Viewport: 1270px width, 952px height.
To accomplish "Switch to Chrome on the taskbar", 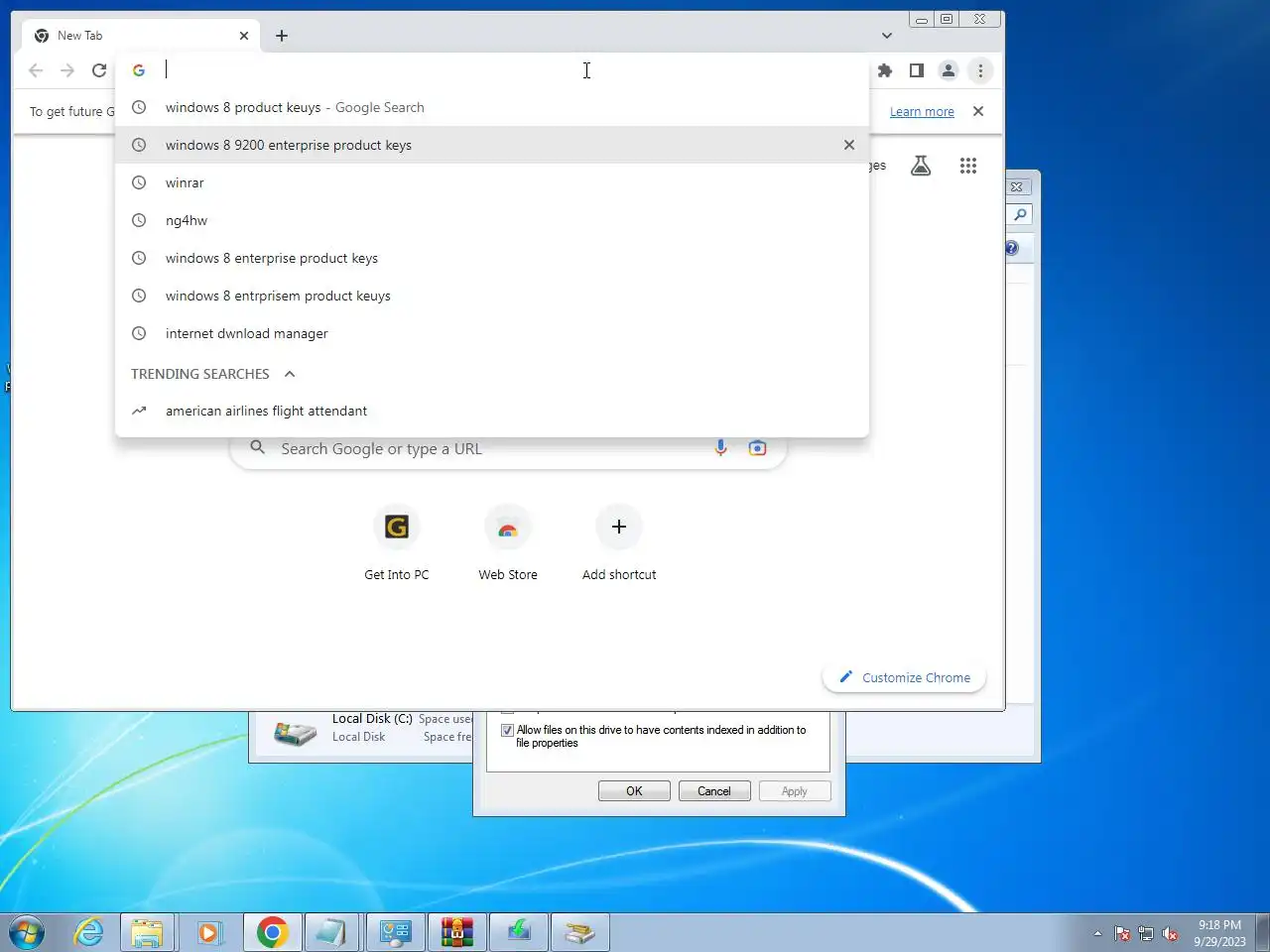I will point(272,932).
